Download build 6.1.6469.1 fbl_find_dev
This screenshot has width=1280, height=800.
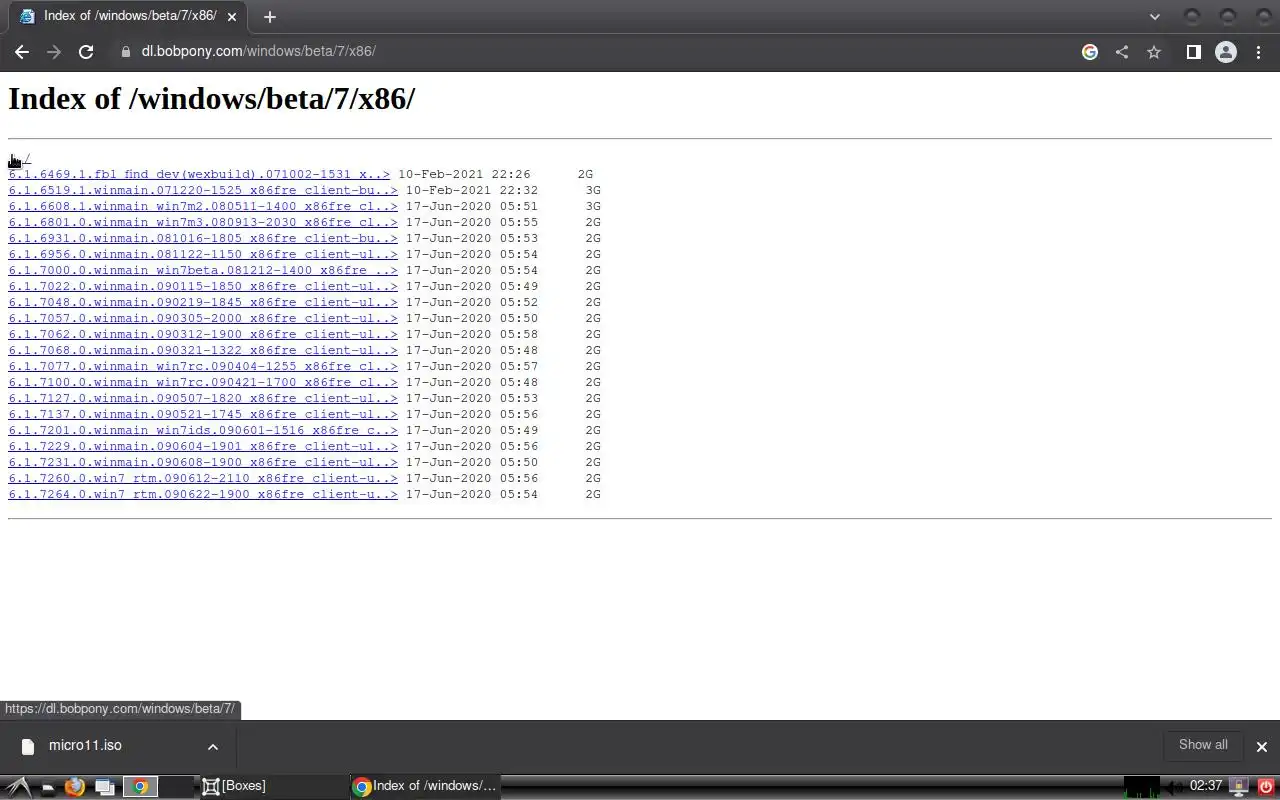(x=199, y=174)
